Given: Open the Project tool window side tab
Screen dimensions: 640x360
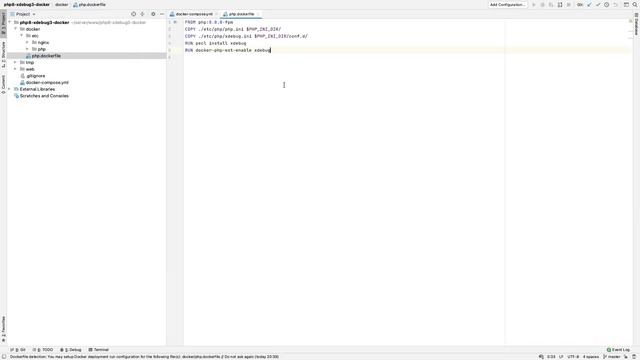Looking at the screenshot, I should pos(3,23).
